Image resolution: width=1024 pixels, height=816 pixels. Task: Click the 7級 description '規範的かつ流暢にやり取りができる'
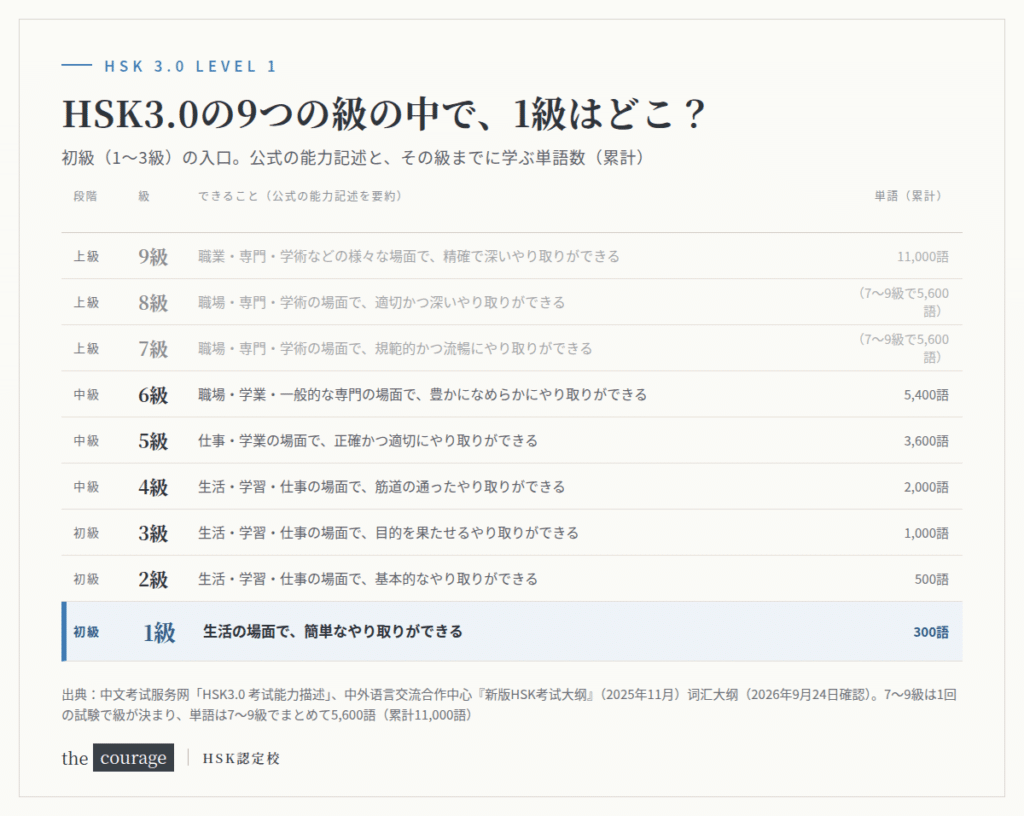pos(483,349)
